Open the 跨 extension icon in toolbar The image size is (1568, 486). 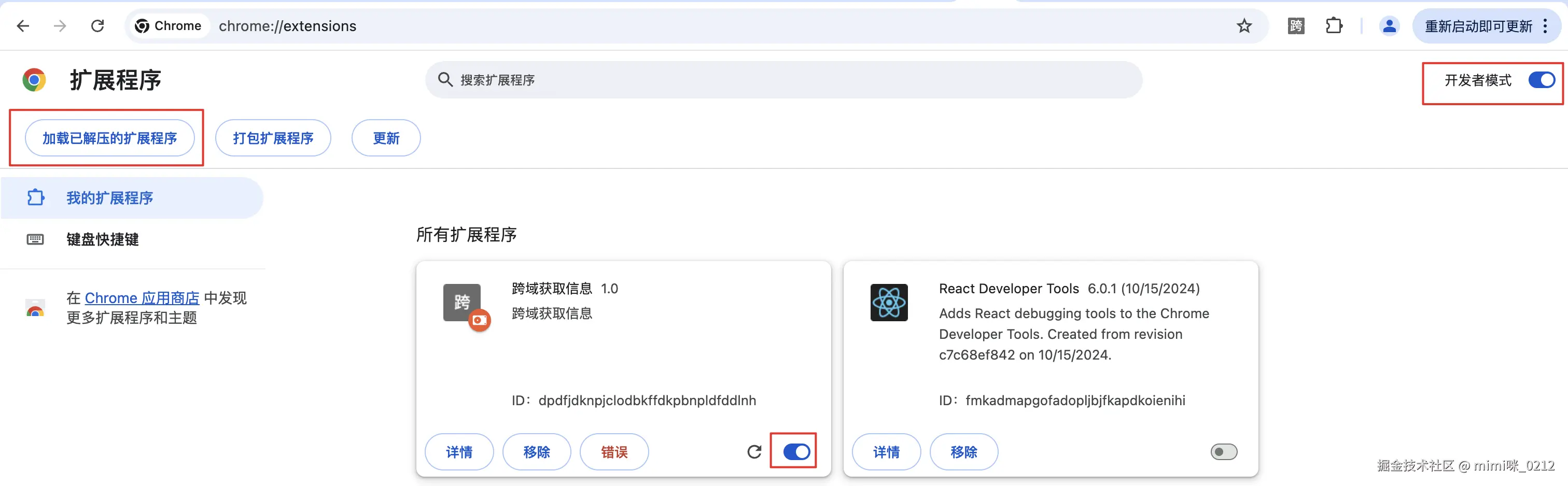coord(1296,26)
